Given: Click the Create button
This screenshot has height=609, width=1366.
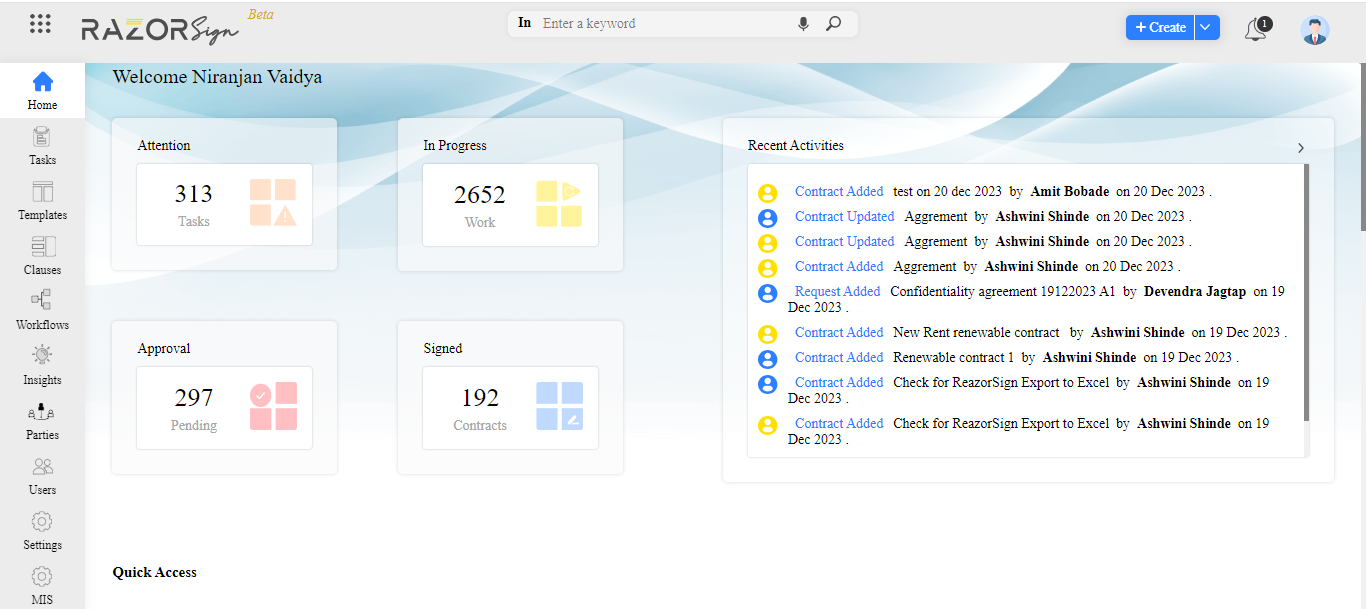Looking at the screenshot, I should click(x=1159, y=27).
